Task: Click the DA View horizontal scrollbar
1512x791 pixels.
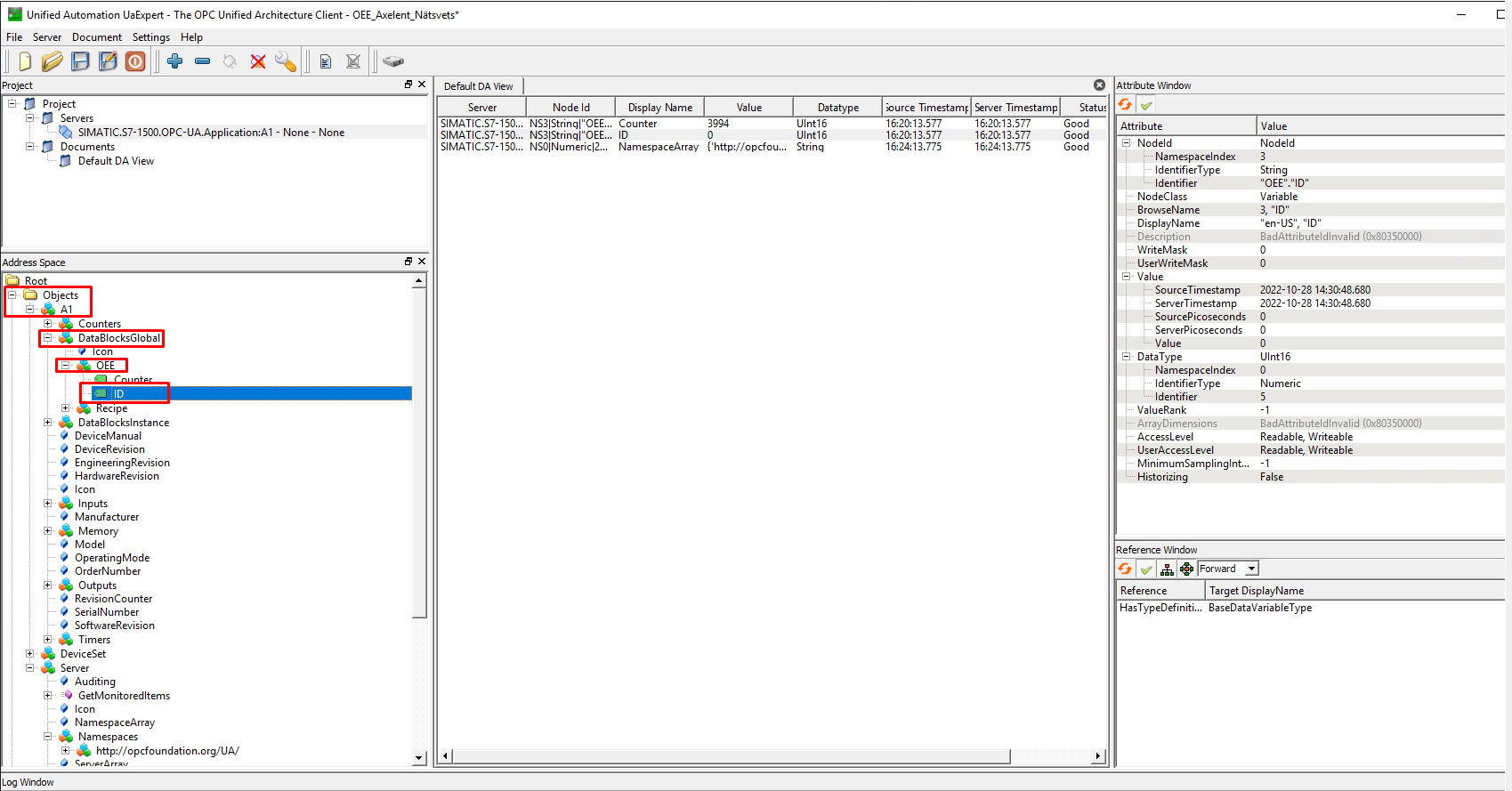Action: click(x=730, y=756)
